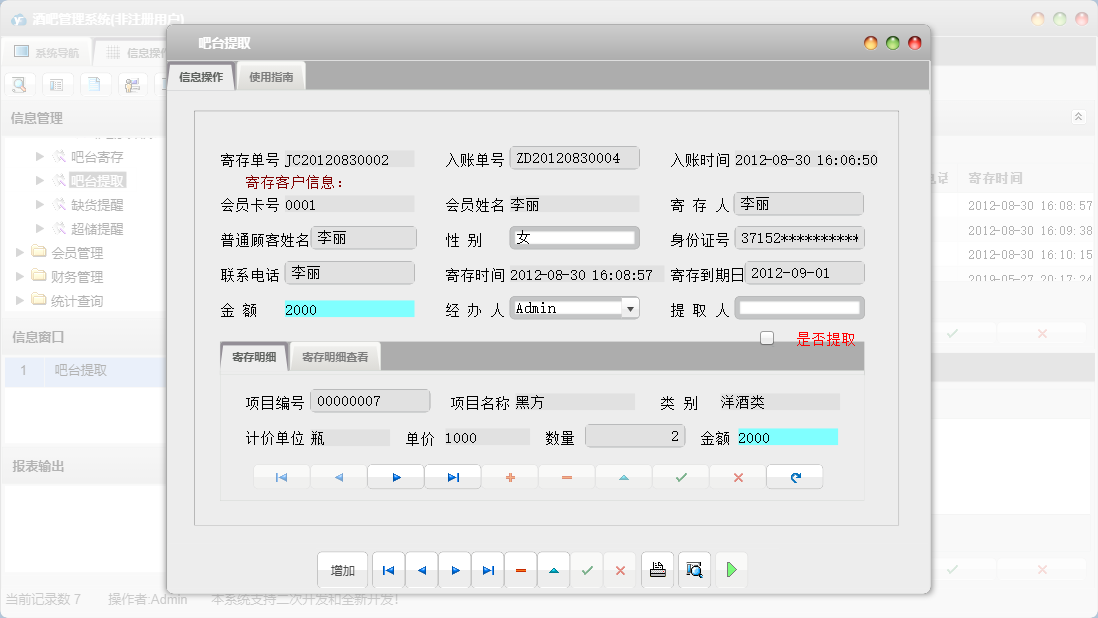Click the plus icon to add a detail record

[511, 477]
